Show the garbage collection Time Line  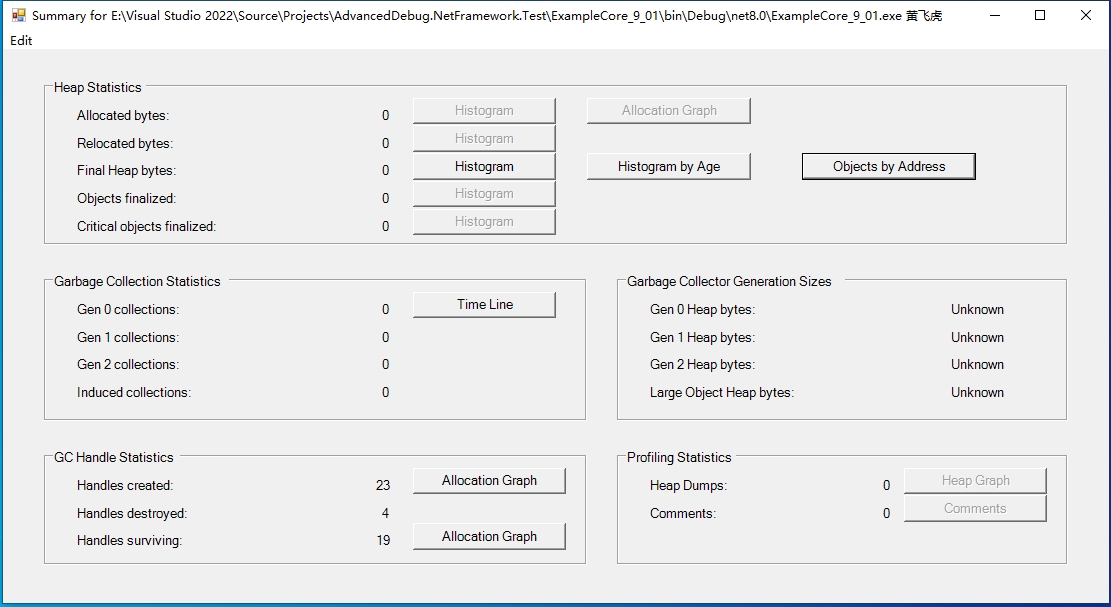tap(484, 305)
